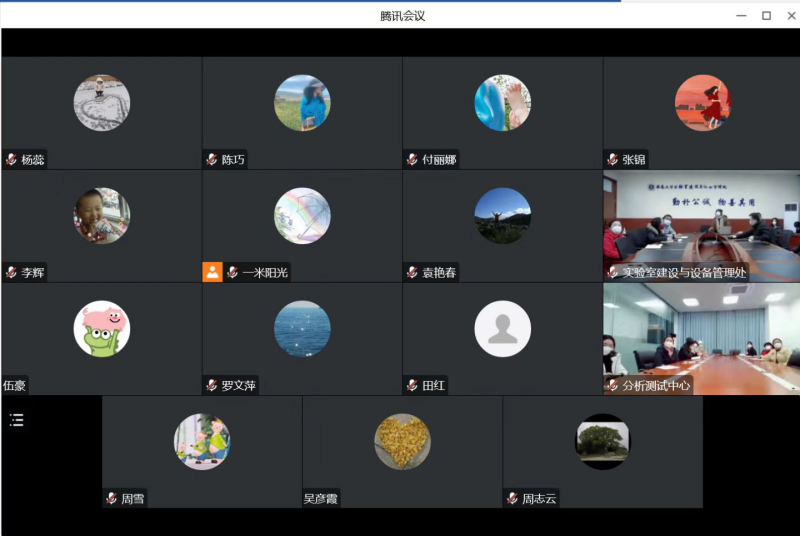Click muted microphone icon beside 付丽娜
Image resolution: width=800 pixels, height=536 pixels.
(412, 160)
